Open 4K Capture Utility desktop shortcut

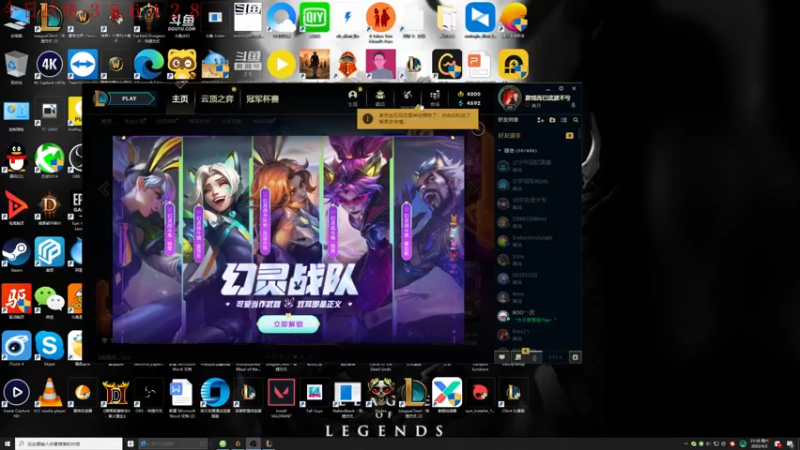click(x=49, y=67)
